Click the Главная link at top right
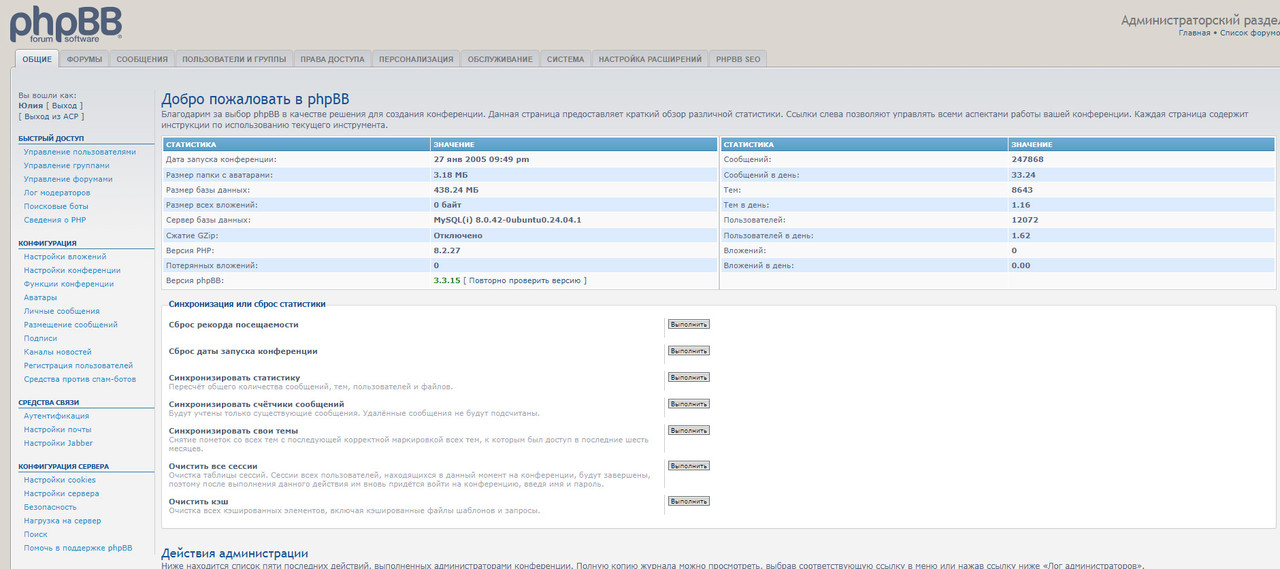 pos(1194,33)
